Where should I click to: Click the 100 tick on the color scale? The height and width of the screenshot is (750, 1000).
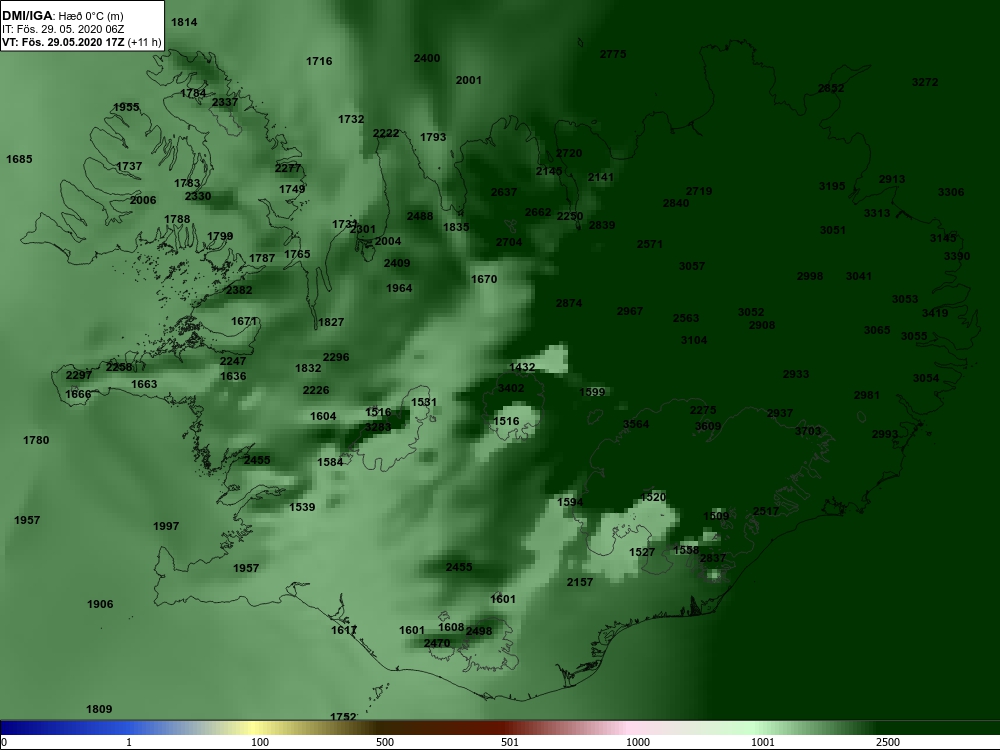coord(260,742)
